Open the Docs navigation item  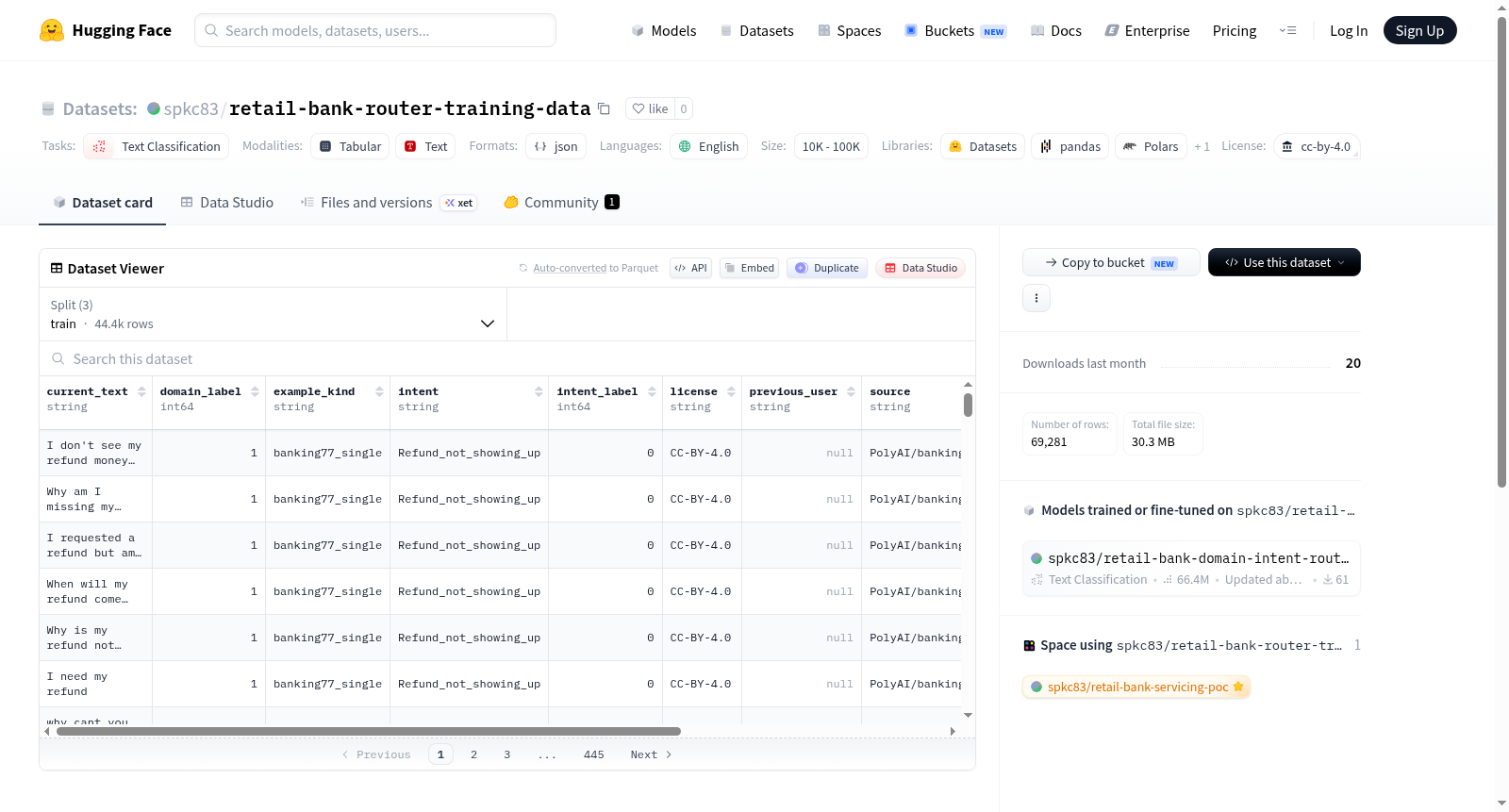click(1055, 30)
